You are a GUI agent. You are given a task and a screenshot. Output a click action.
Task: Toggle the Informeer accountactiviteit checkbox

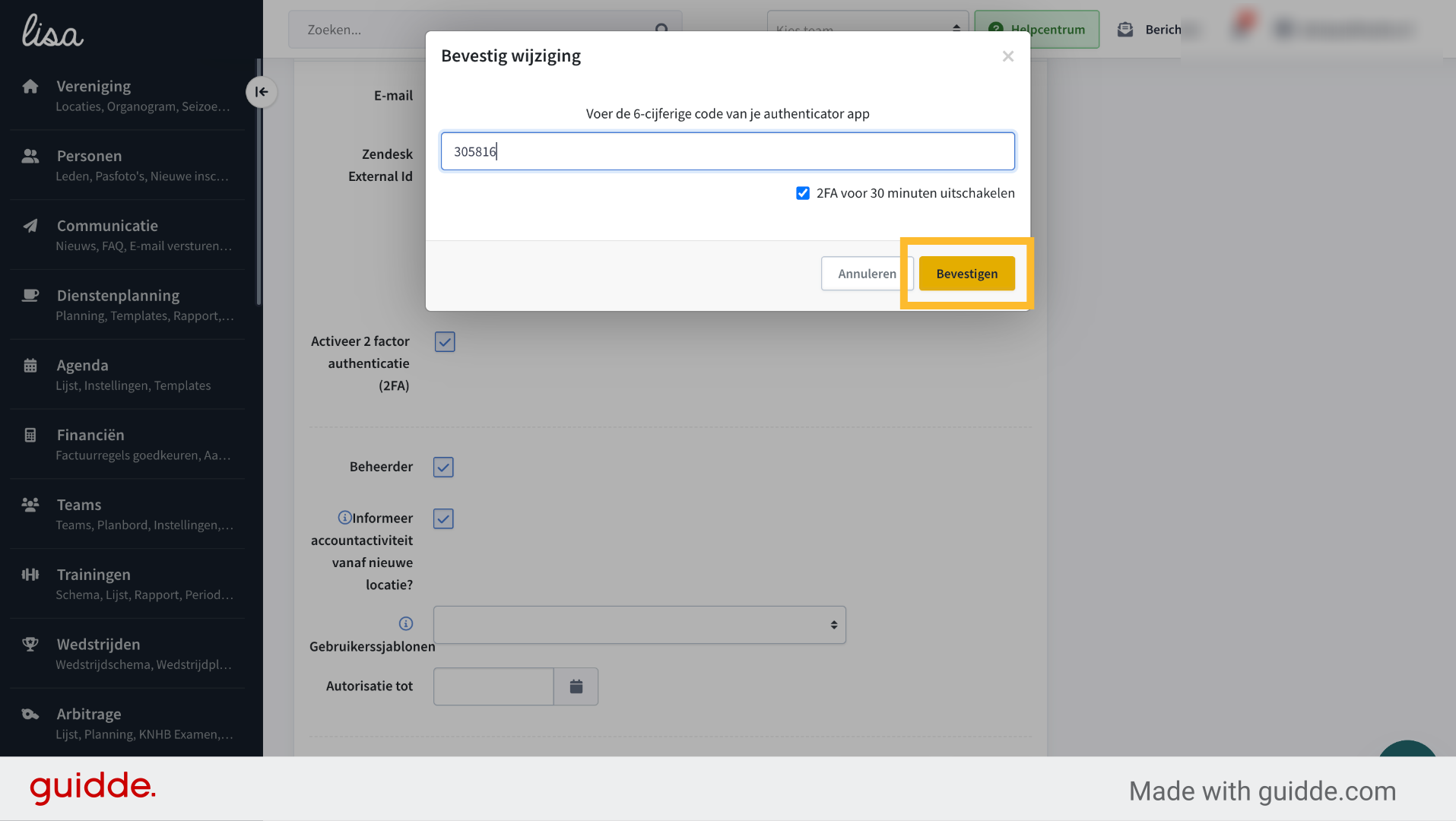click(443, 518)
